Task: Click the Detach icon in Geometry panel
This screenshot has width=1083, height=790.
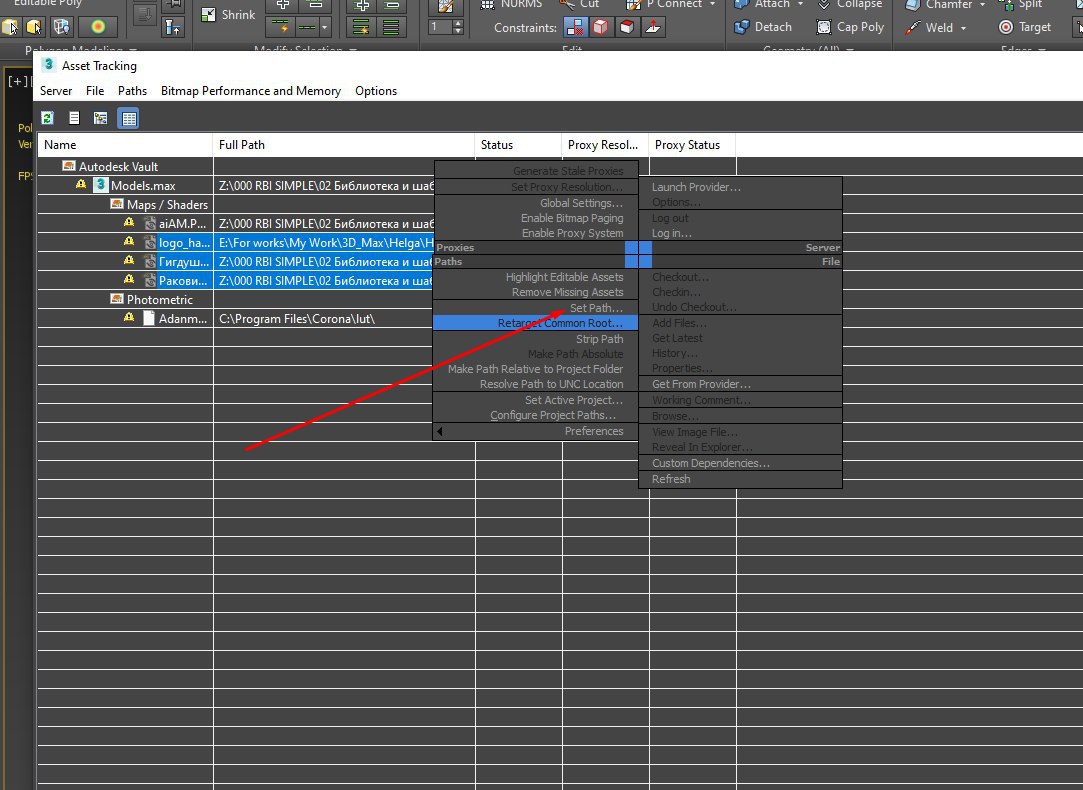Action: [x=742, y=28]
